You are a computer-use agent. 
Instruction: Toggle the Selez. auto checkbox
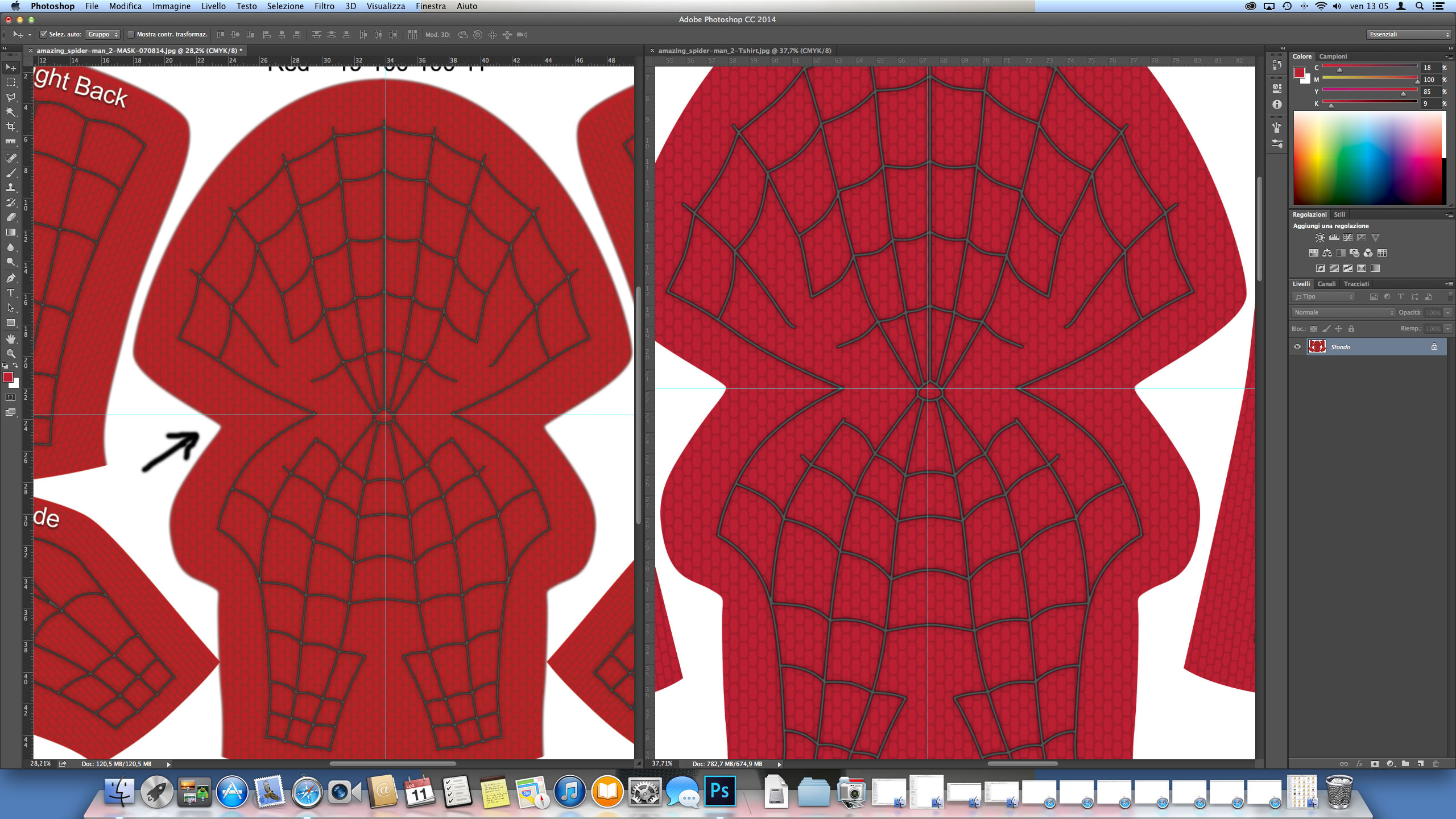coord(43,35)
